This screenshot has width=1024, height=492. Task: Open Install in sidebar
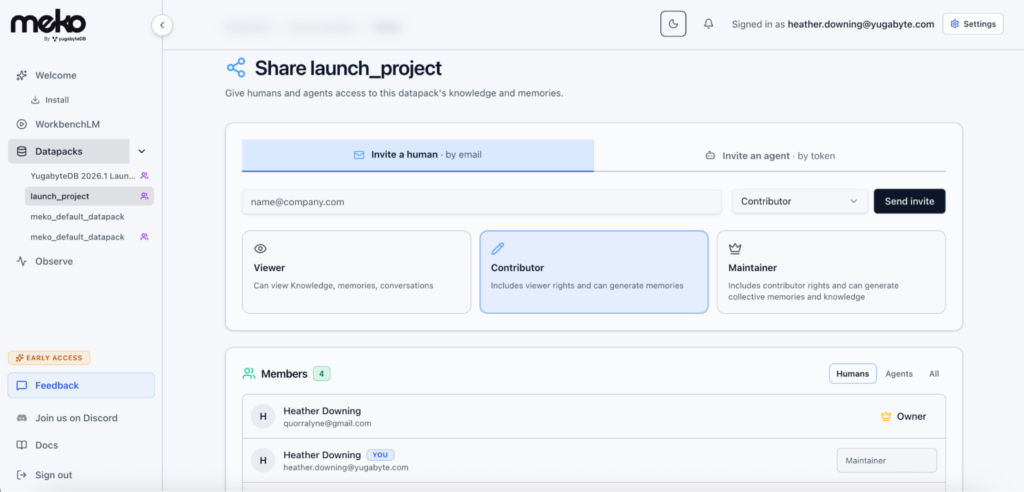tap(57, 100)
